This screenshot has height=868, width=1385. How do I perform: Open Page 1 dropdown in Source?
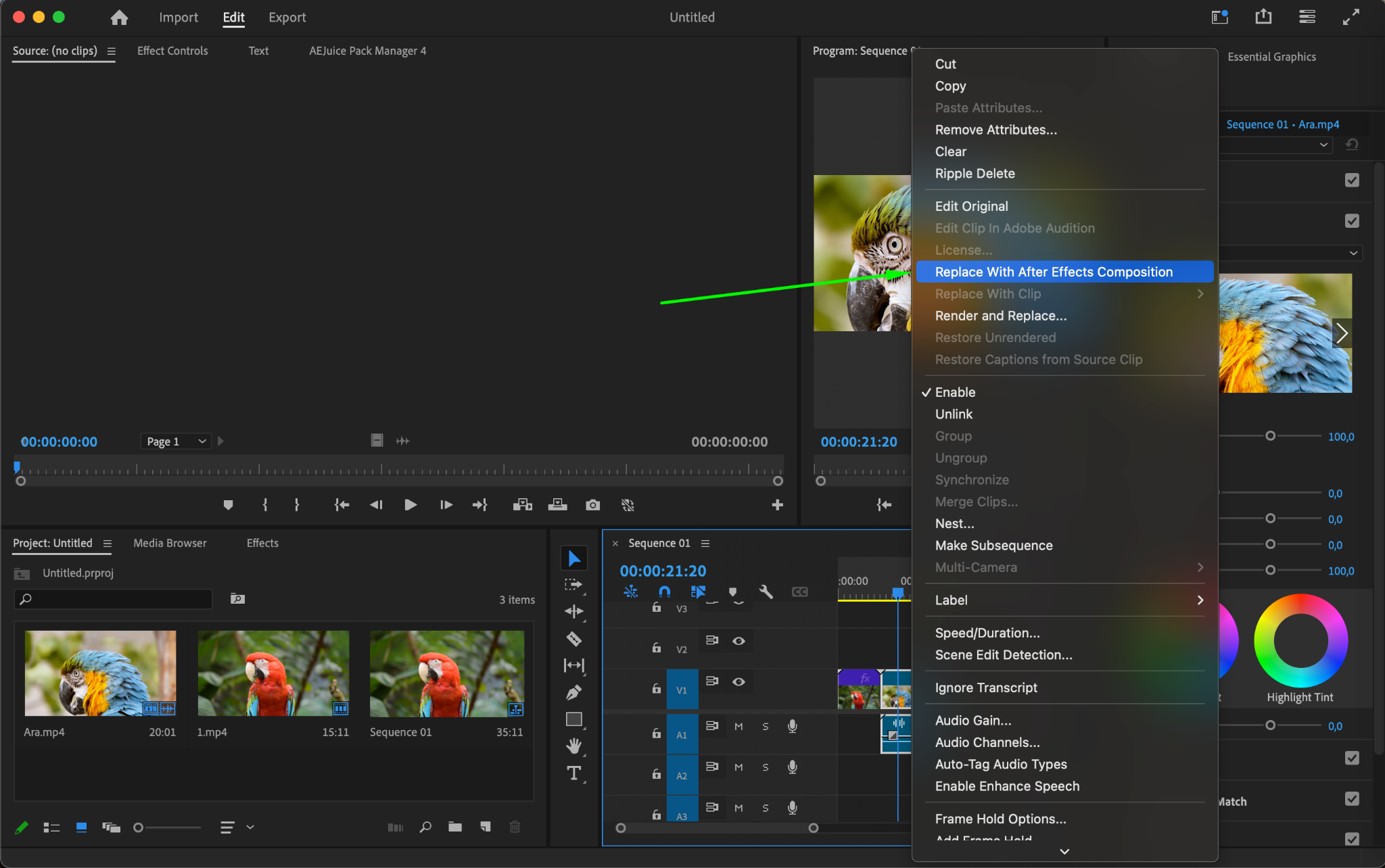176,441
